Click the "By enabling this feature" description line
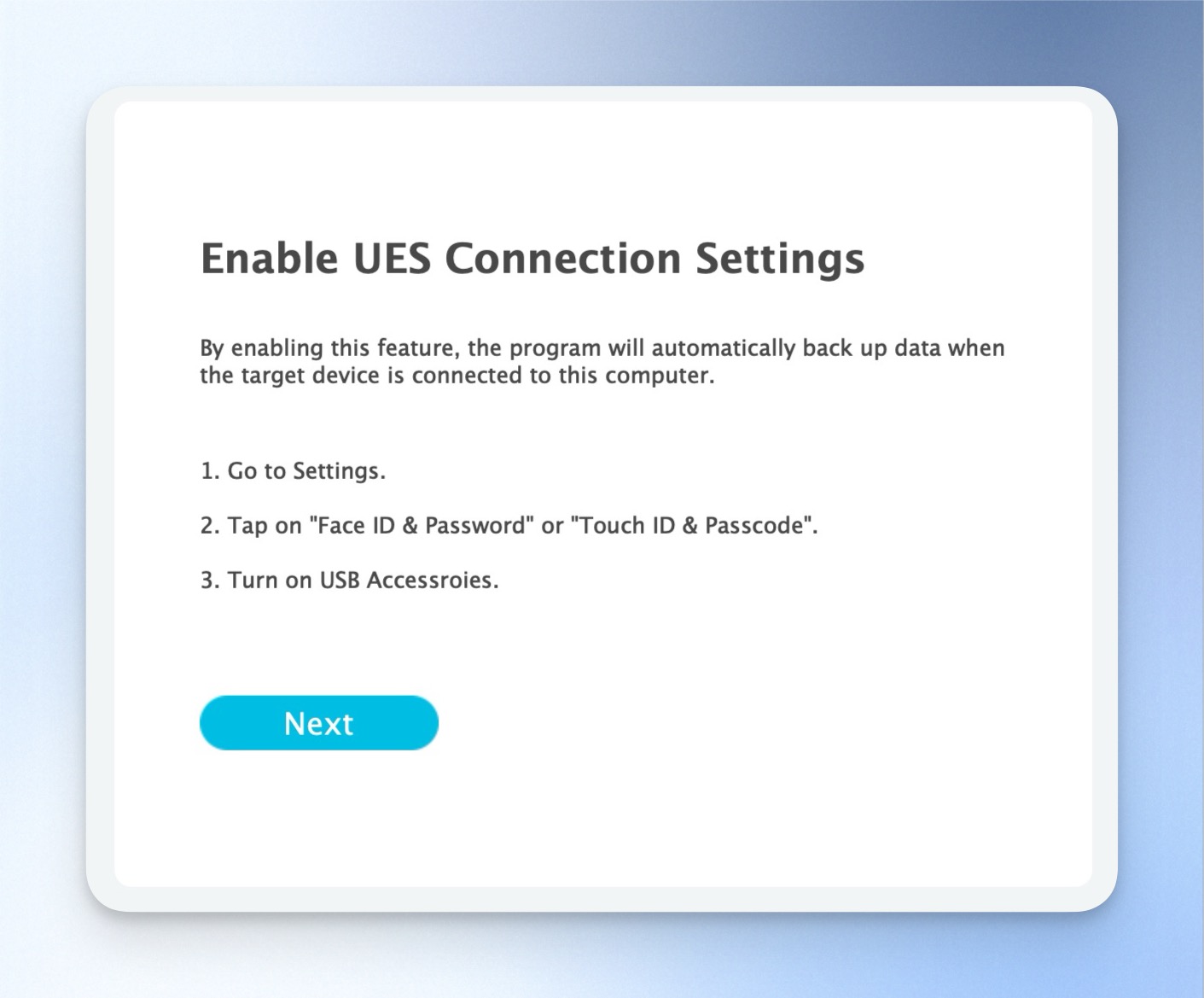Viewport: 1204px width, 998px height. click(602, 348)
